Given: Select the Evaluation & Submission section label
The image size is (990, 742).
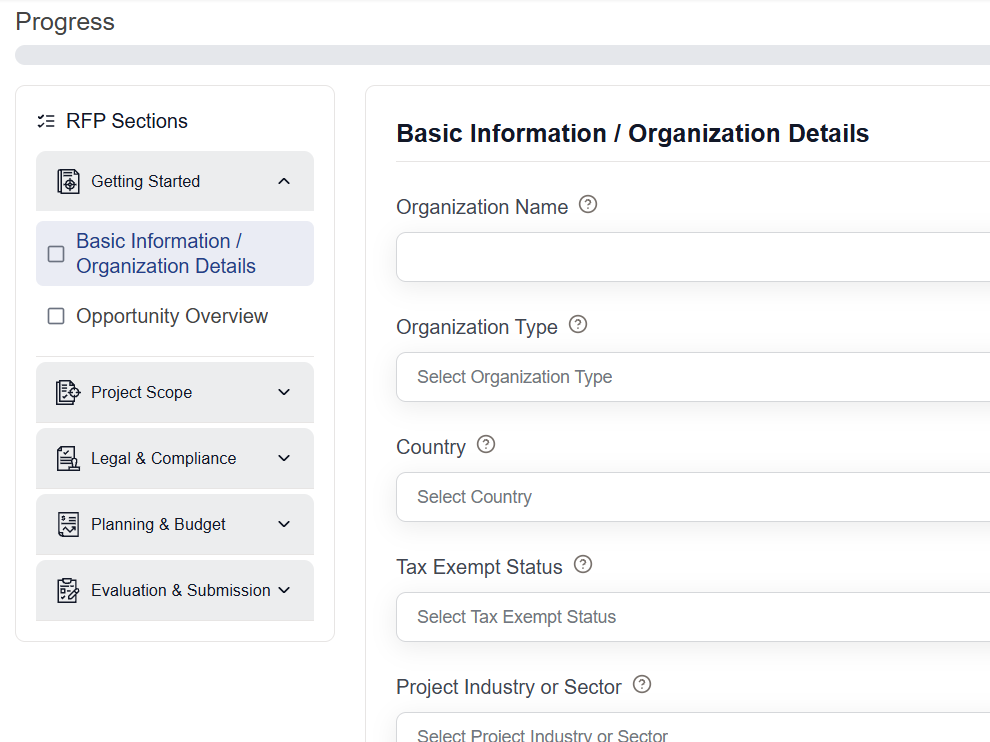Looking at the screenshot, I should pyautogui.click(x=181, y=590).
